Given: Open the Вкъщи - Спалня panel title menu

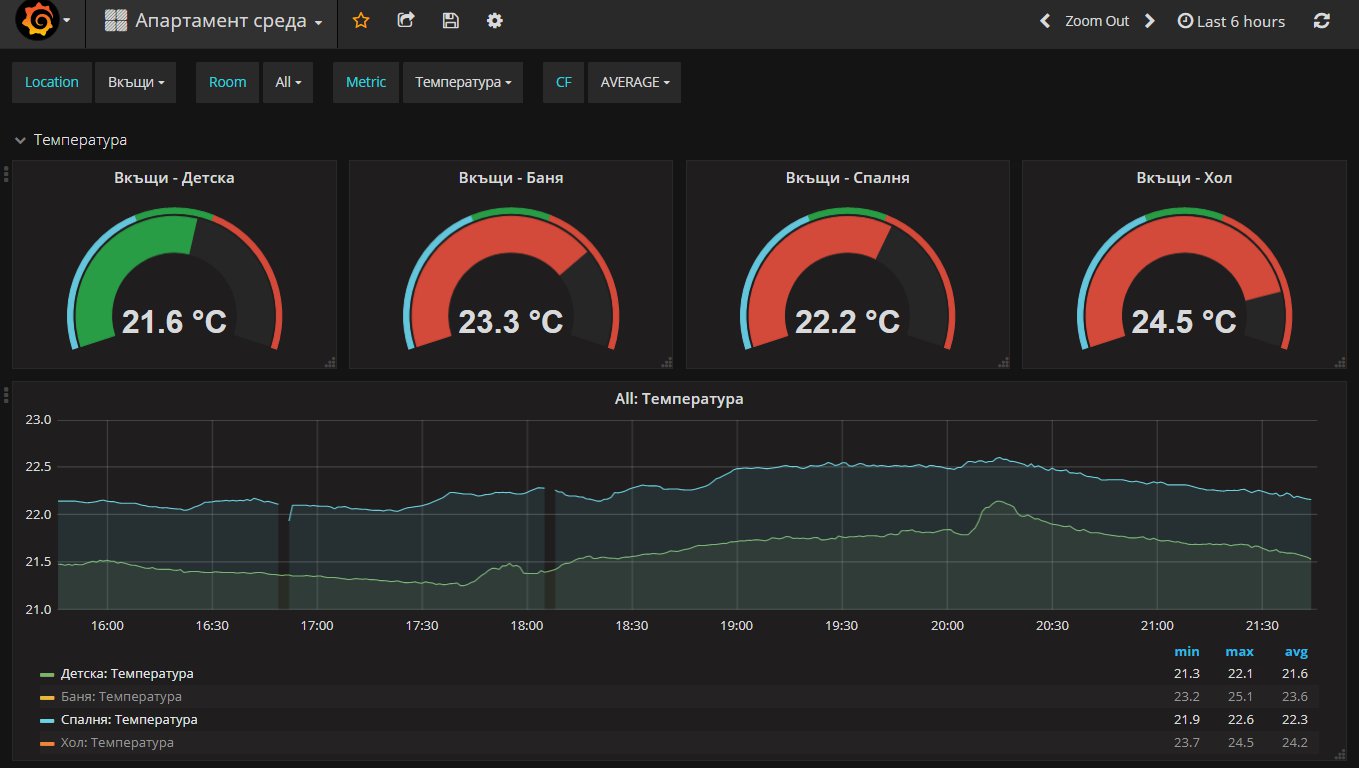Looking at the screenshot, I should (x=848, y=178).
